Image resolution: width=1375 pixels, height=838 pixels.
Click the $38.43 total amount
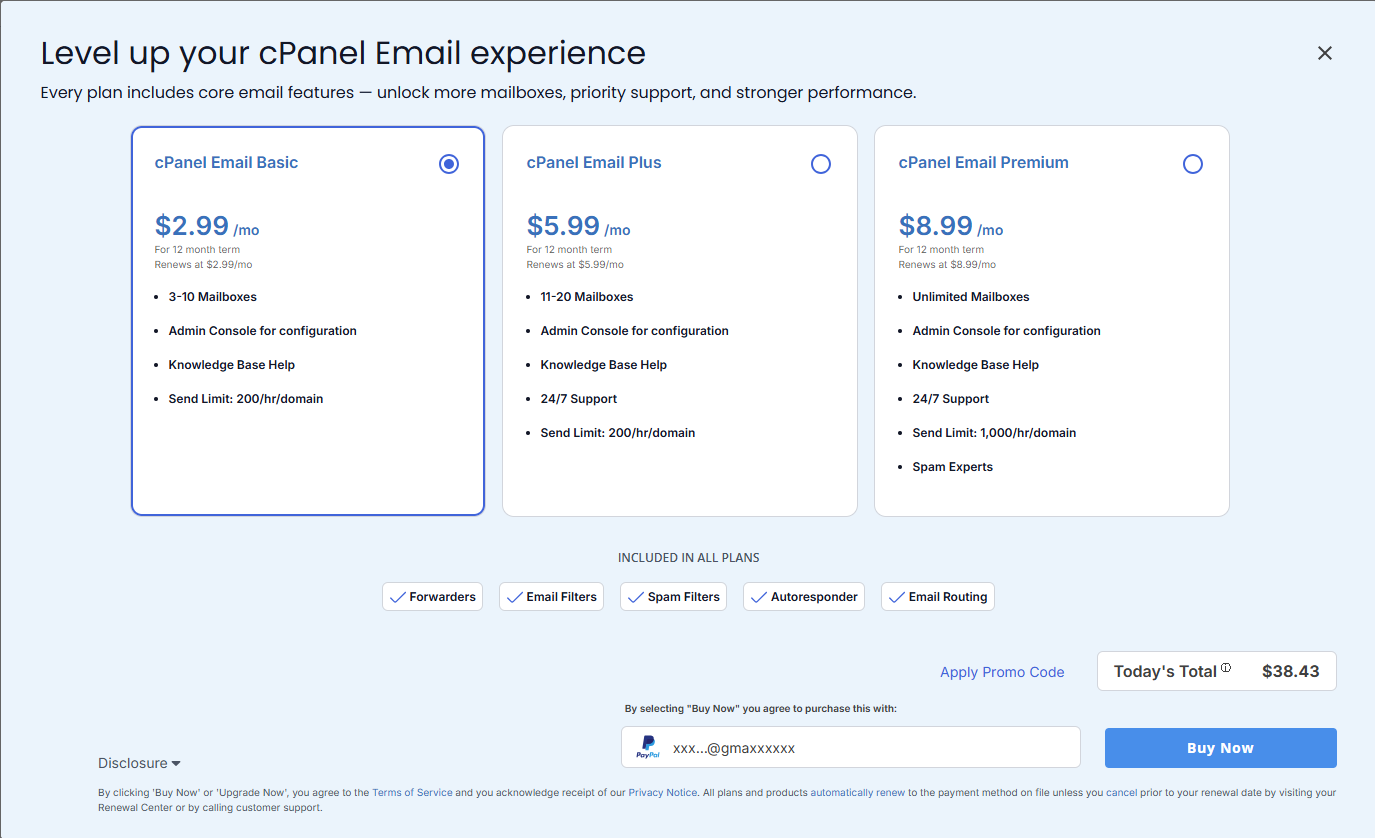tap(1290, 671)
